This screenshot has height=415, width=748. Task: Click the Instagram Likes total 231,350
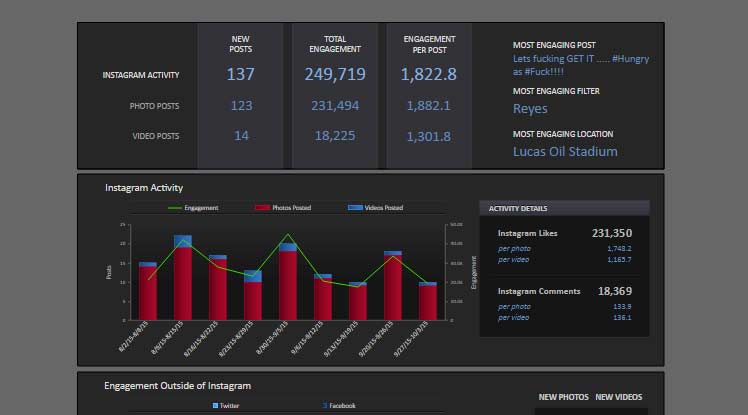click(610, 233)
